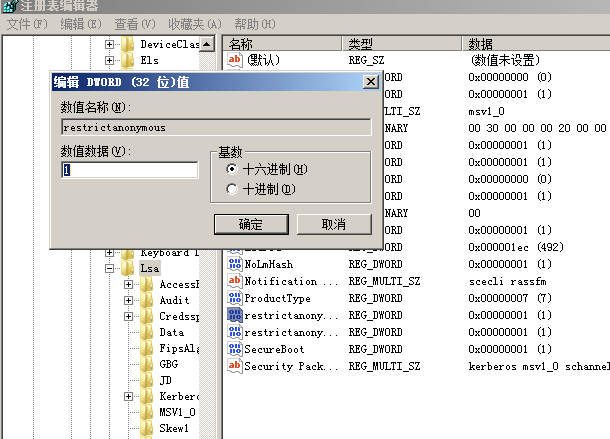Click the NoLmHash DWORD icon
This screenshot has height=439, width=610.
tap(235, 264)
